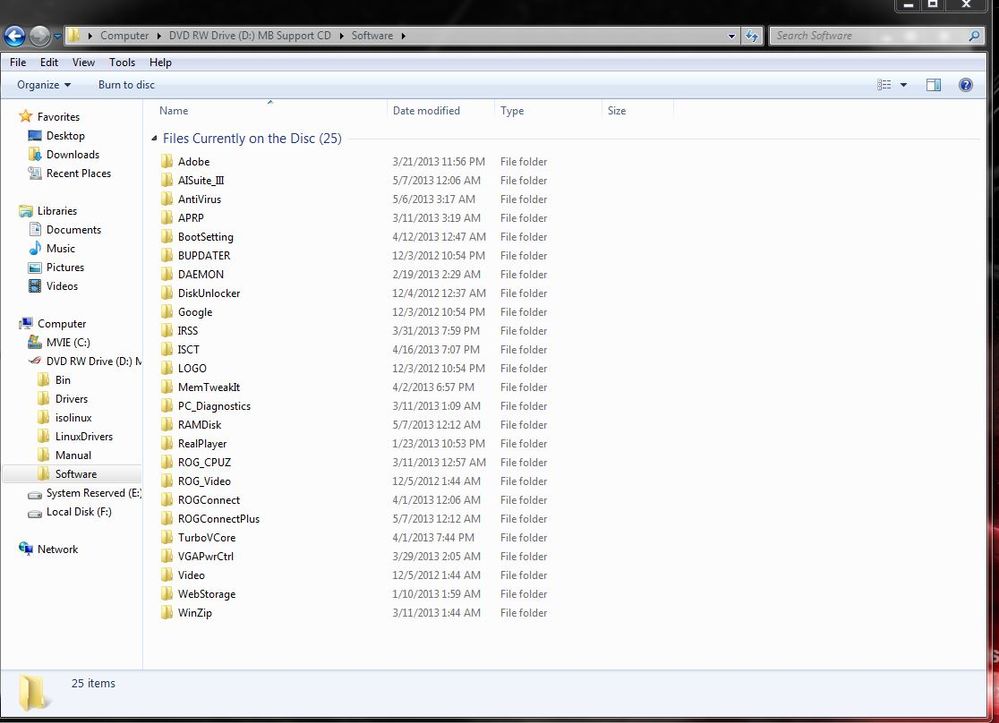The height and width of the screenshot is (723, 999).
Task: Click in the Search Software field
Action: [x=868, y=36]
